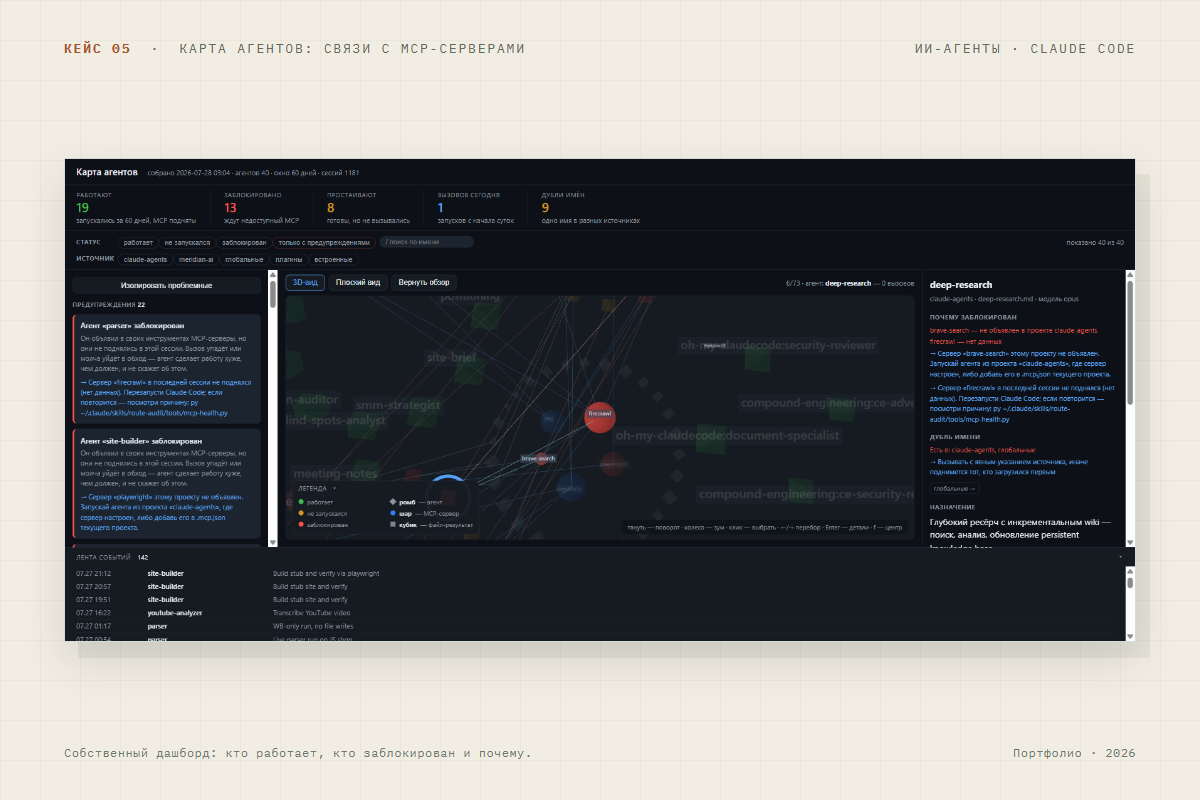The height and width of the screenshot is (800, 1200).
Task: Click the 'Заблокировано' stat value 13
Action: coord(231,207)
